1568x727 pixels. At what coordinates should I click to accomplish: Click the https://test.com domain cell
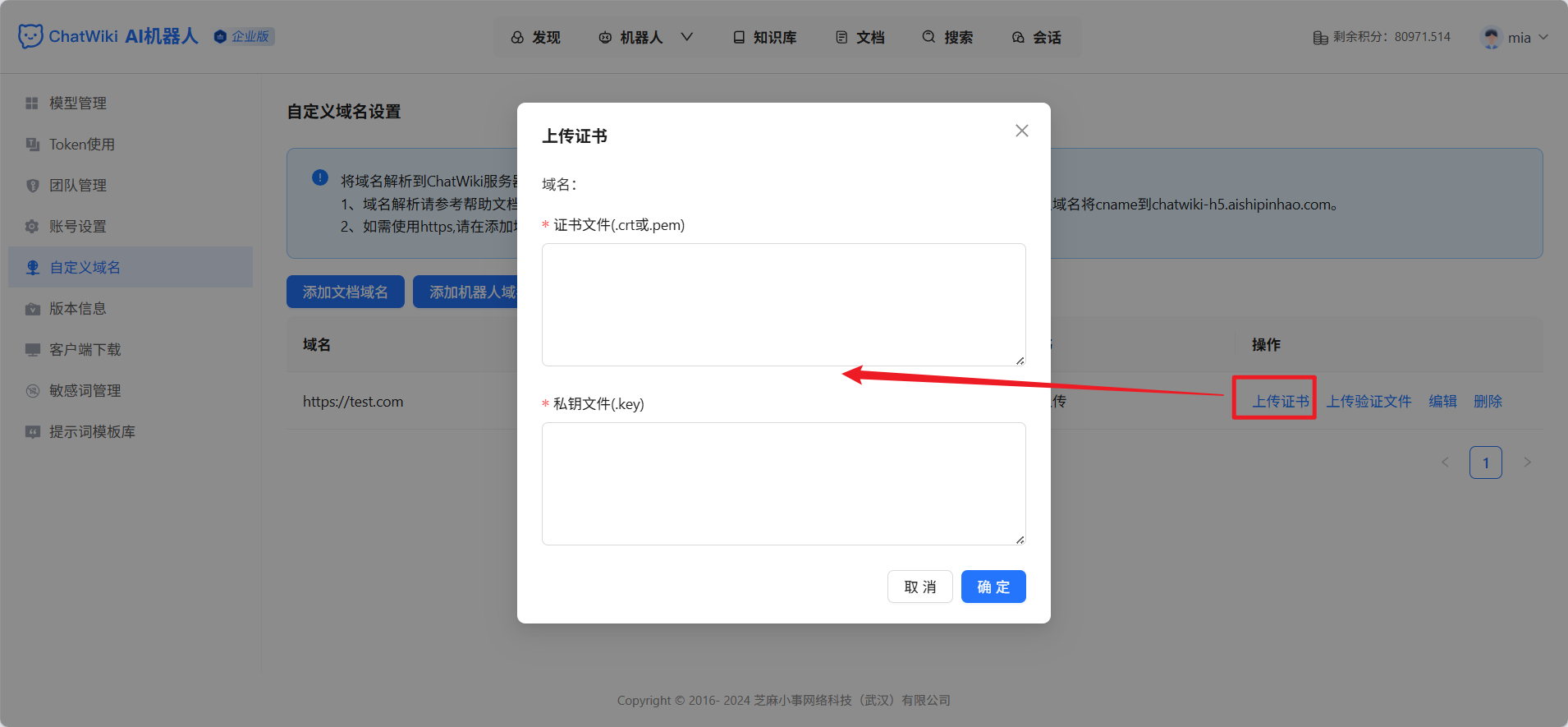coord(353,402)
